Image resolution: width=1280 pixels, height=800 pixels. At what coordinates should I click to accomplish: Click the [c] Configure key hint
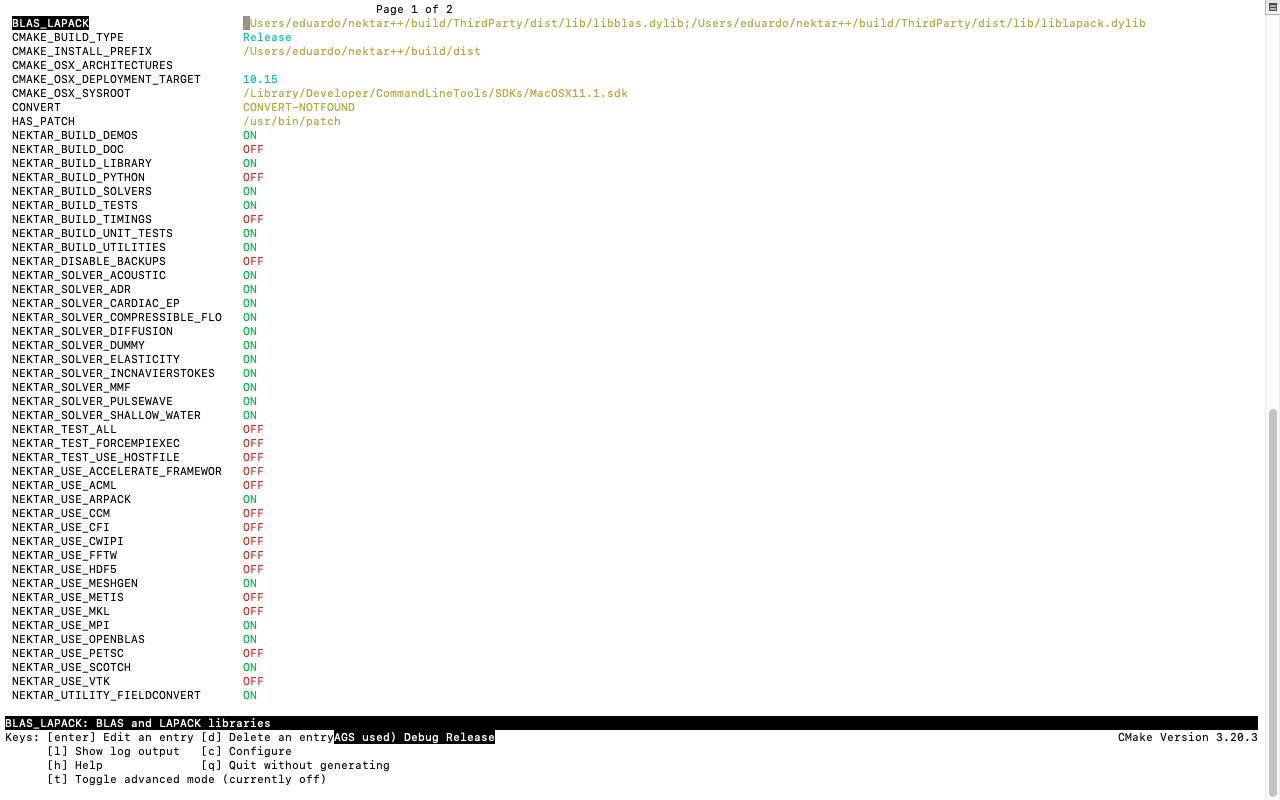246,751
